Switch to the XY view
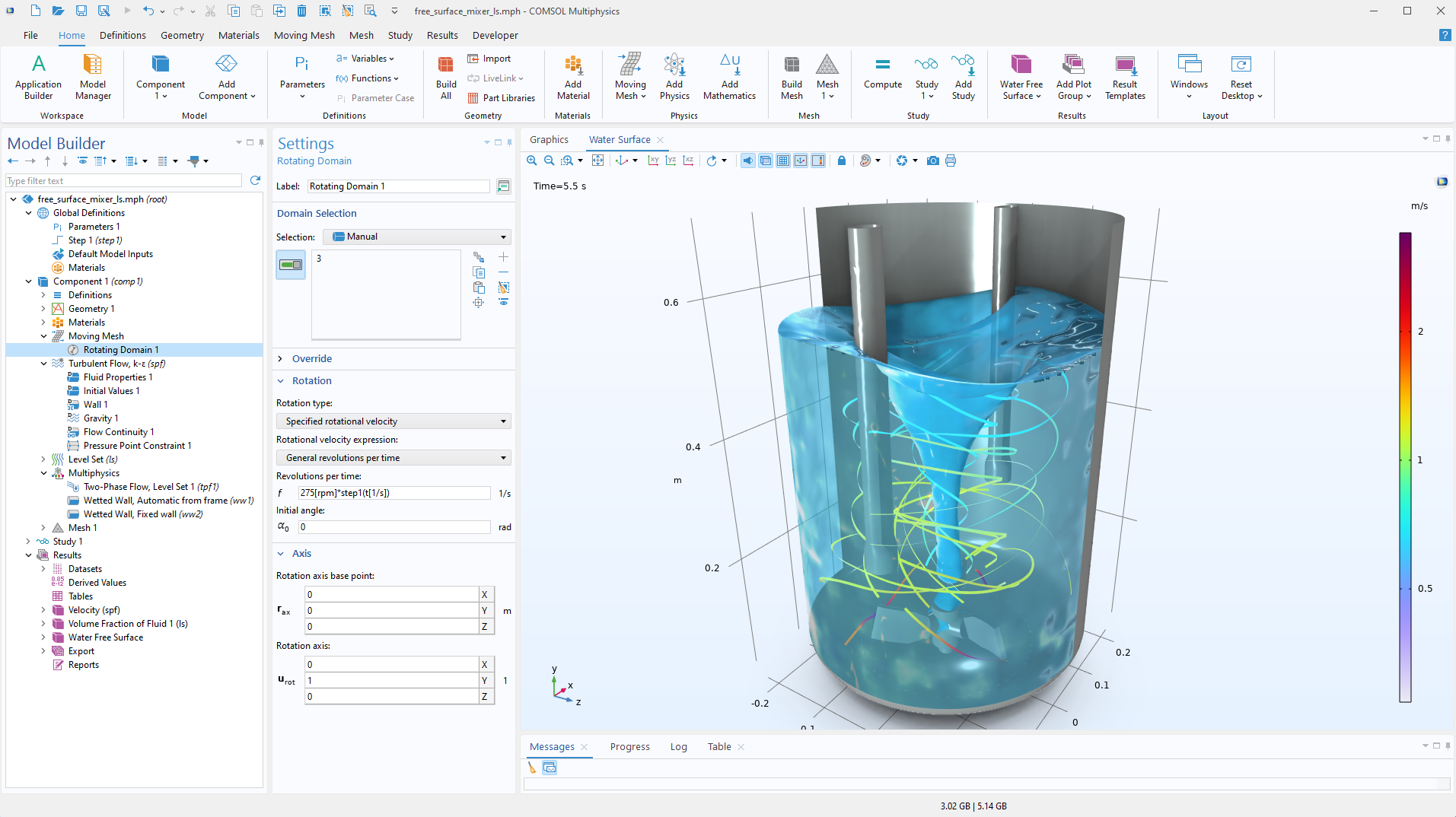This screenshot has width=1456, height=817. 653,161
